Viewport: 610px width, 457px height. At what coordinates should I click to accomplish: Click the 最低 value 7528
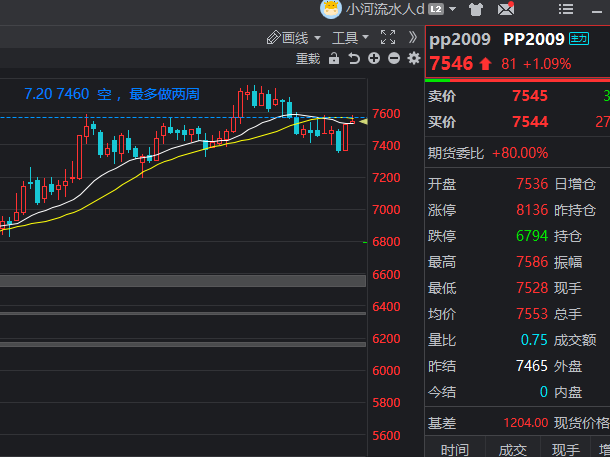pos(532,288)
